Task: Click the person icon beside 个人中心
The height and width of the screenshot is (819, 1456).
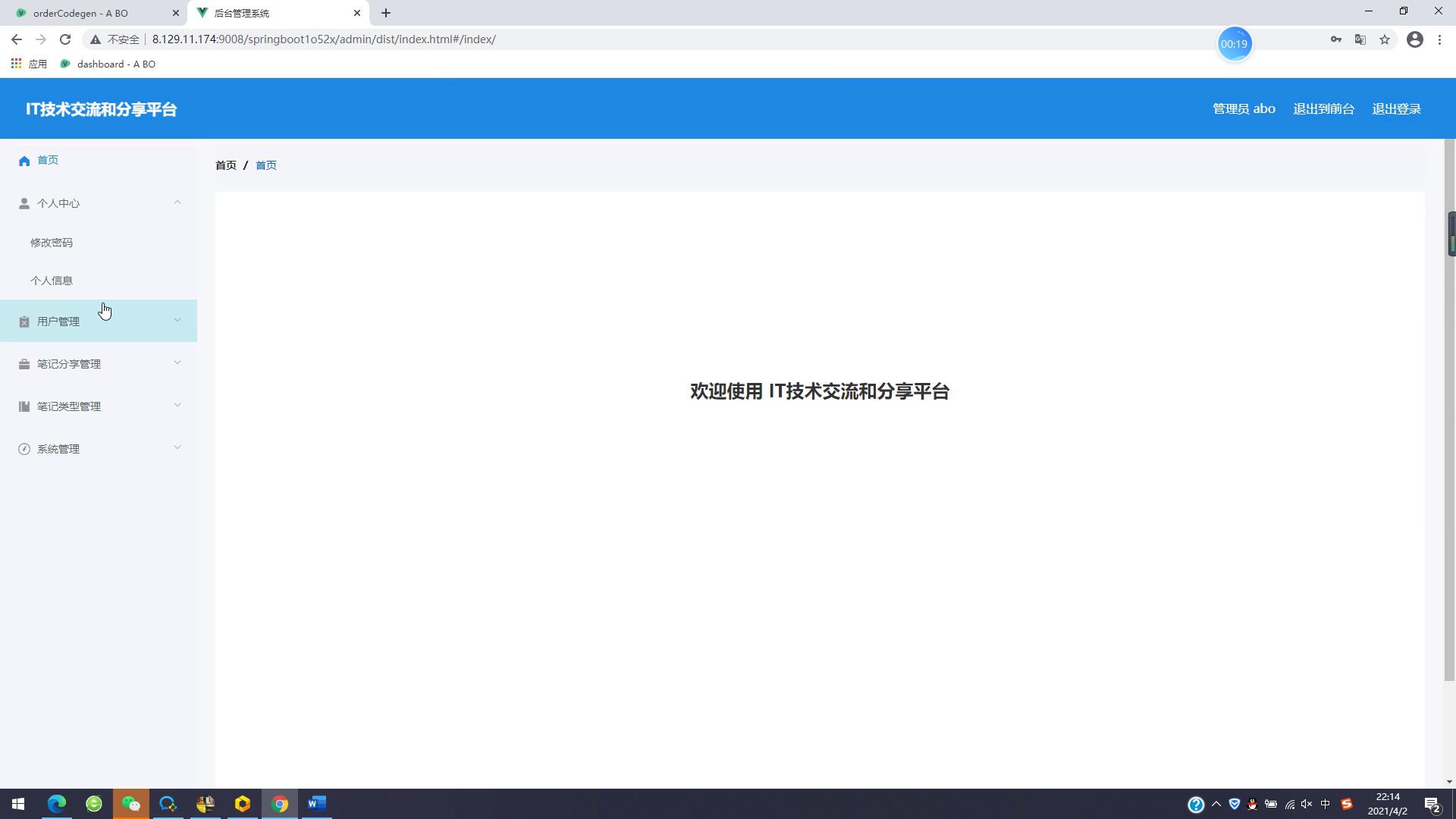Action: (x=24, y=203)
